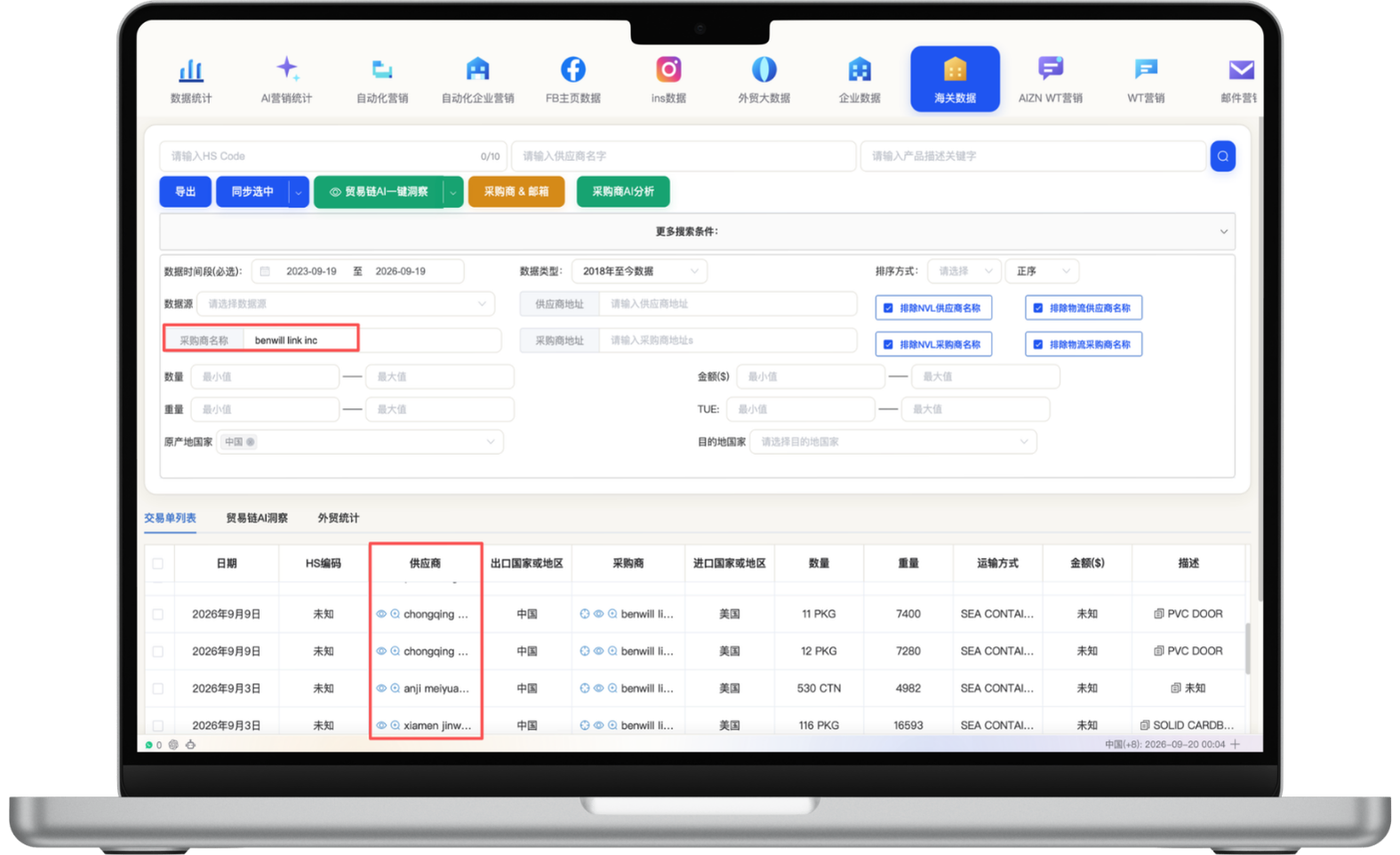The width and height of the screenshot is (1400, 855).
Task: Click the blue magnifier search button
Action: (x=1223, y=156)
